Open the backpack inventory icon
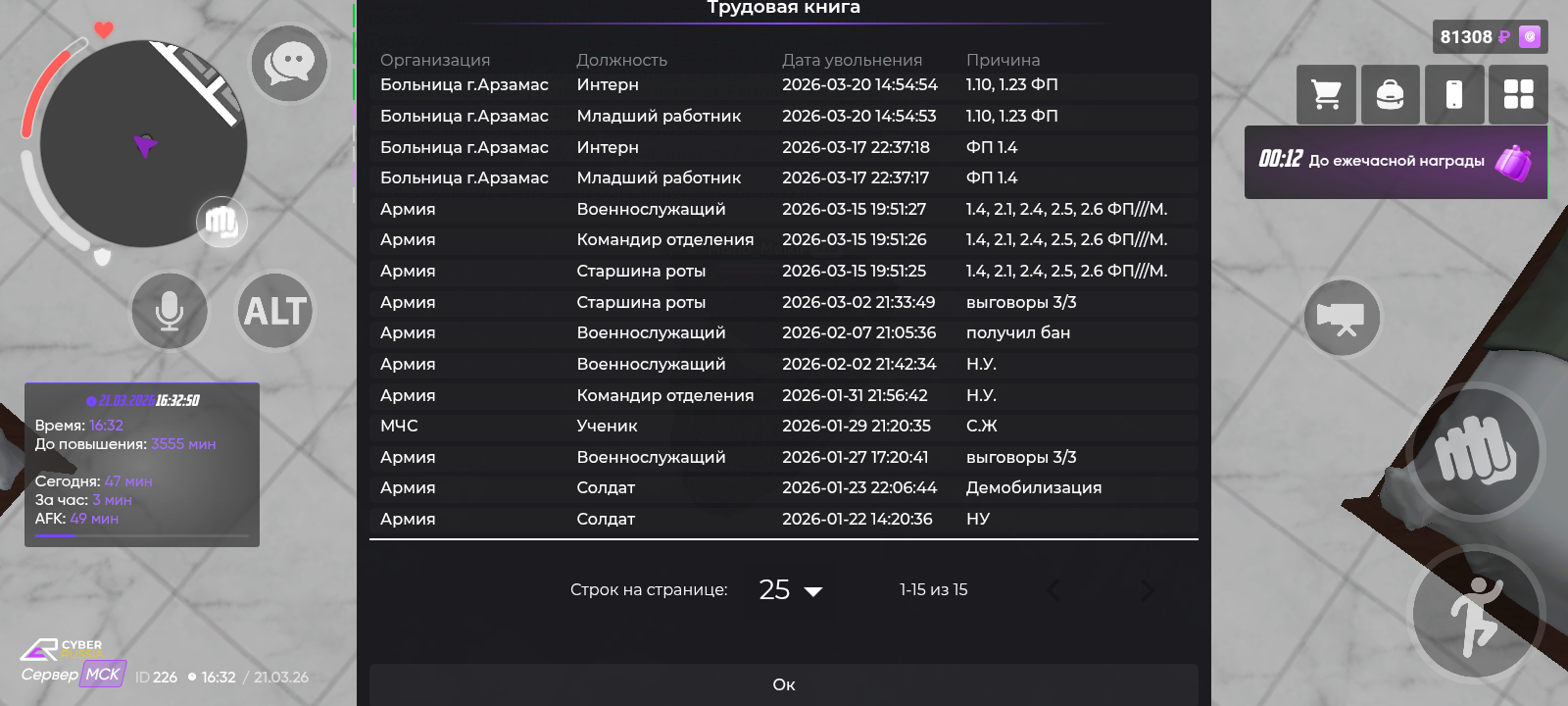 pos(1390,94)
